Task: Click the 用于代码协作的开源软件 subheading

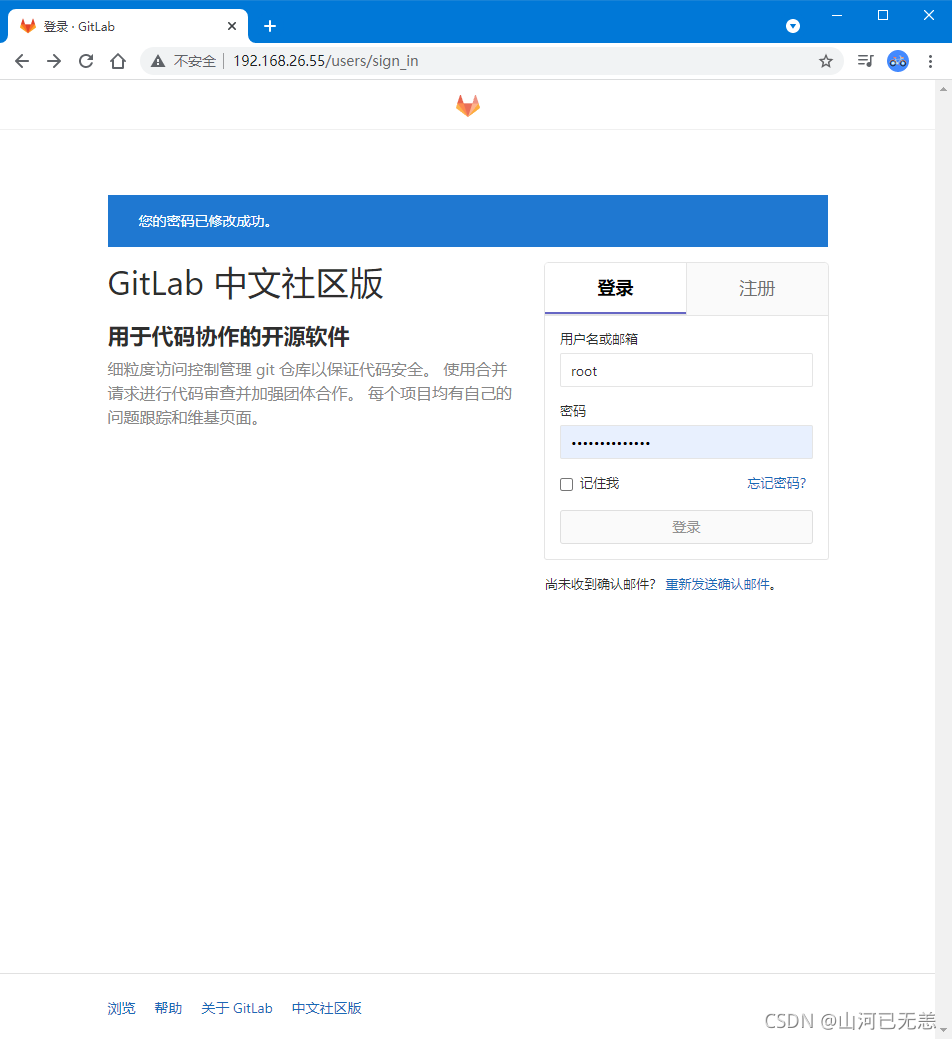Action: point(229,337)
